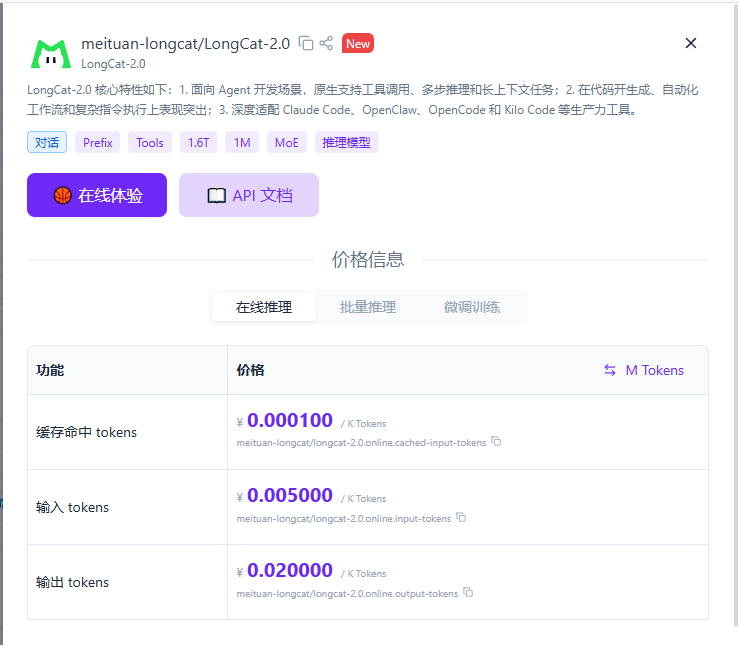This screenshot has height=645, width=739.
Task: Close the model detail panel
Action: pyautogui.click(x=690, y=43)
